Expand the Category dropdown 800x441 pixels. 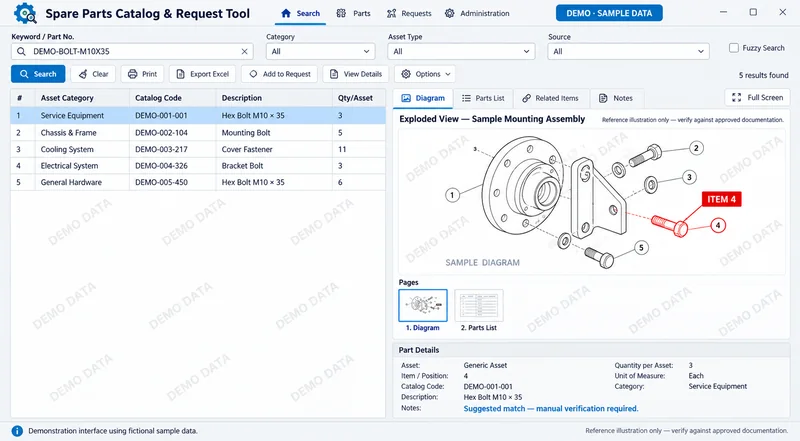[320, 52]
